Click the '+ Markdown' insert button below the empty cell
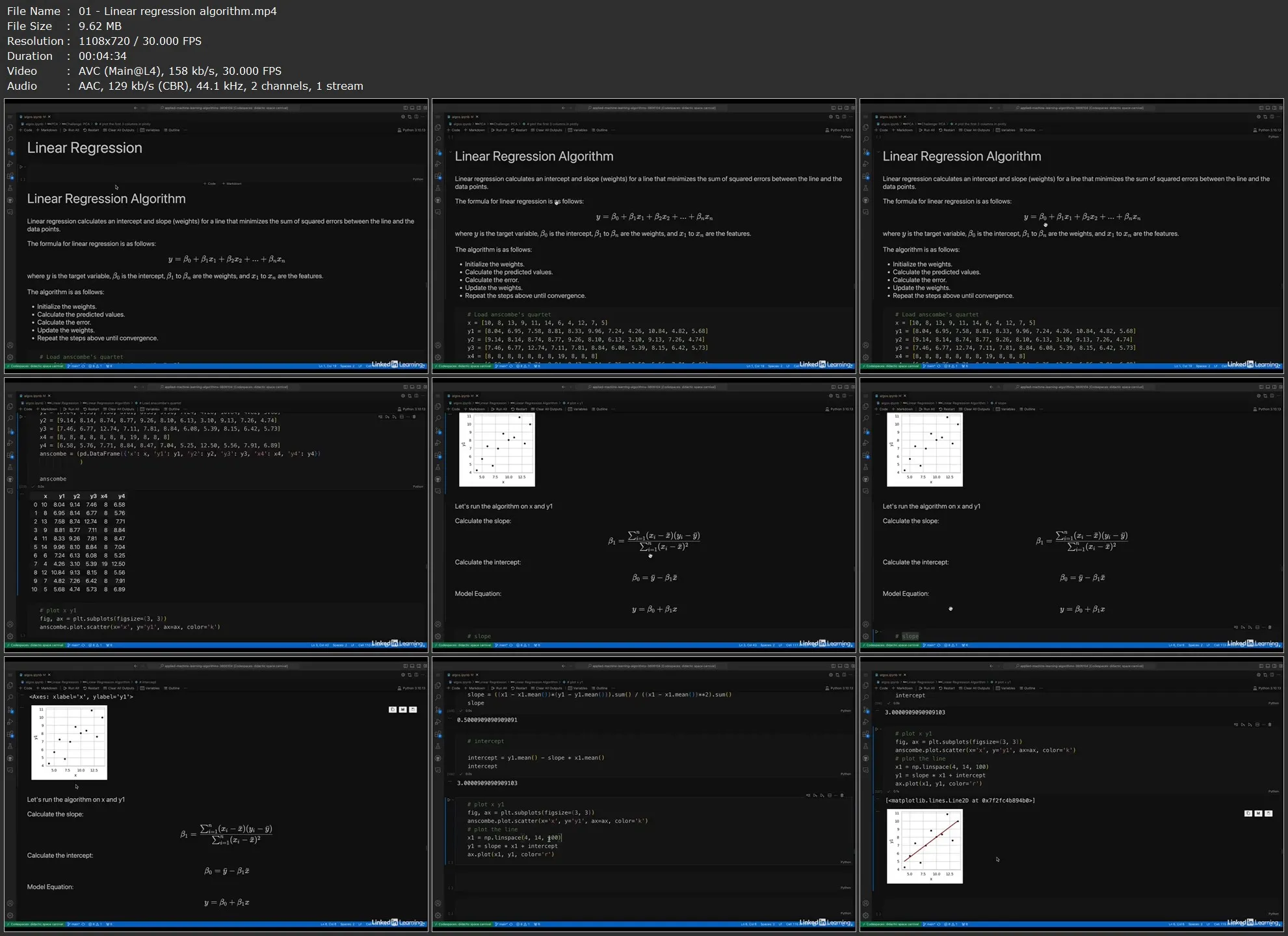This screenshot has width=1288, height=936. 232,183
